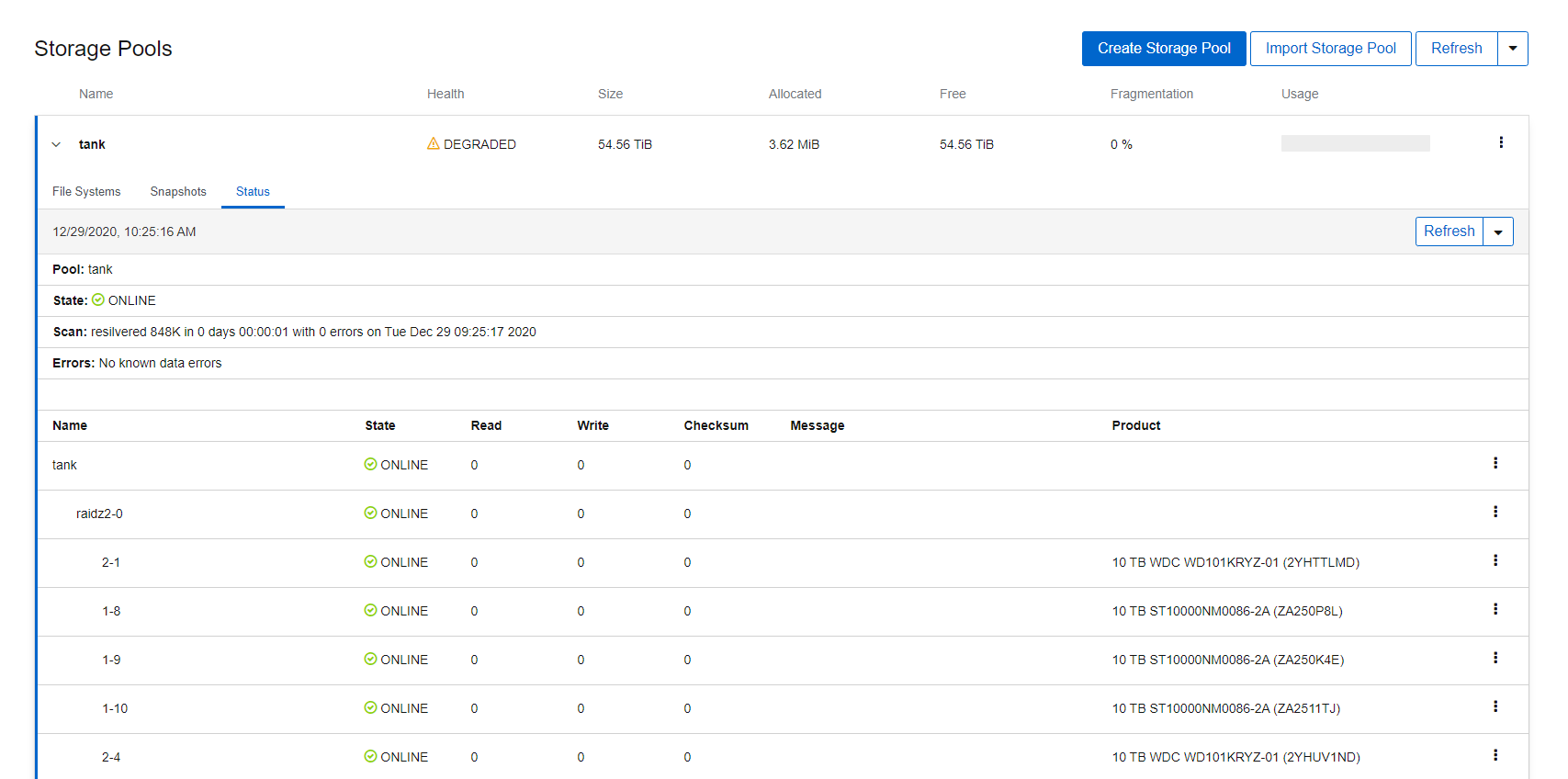
Task: Open actions menu for disk 1-10
Action: point(1495,706)
